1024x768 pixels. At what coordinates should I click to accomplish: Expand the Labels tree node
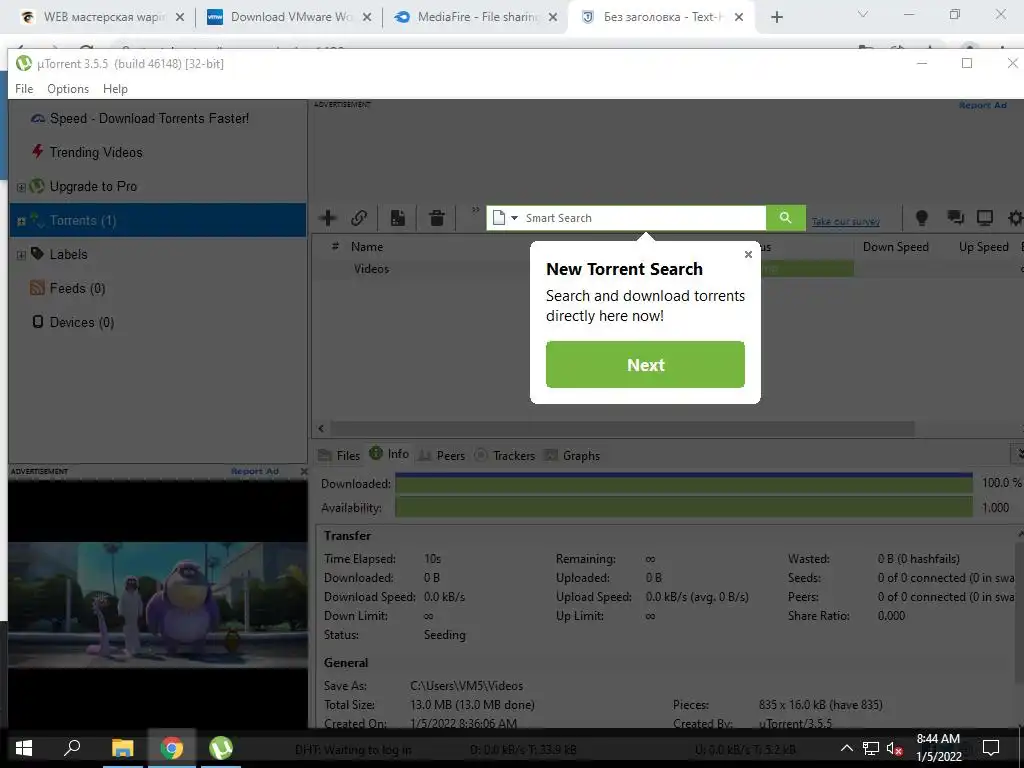pyautogui.click(x=21, y=255)
